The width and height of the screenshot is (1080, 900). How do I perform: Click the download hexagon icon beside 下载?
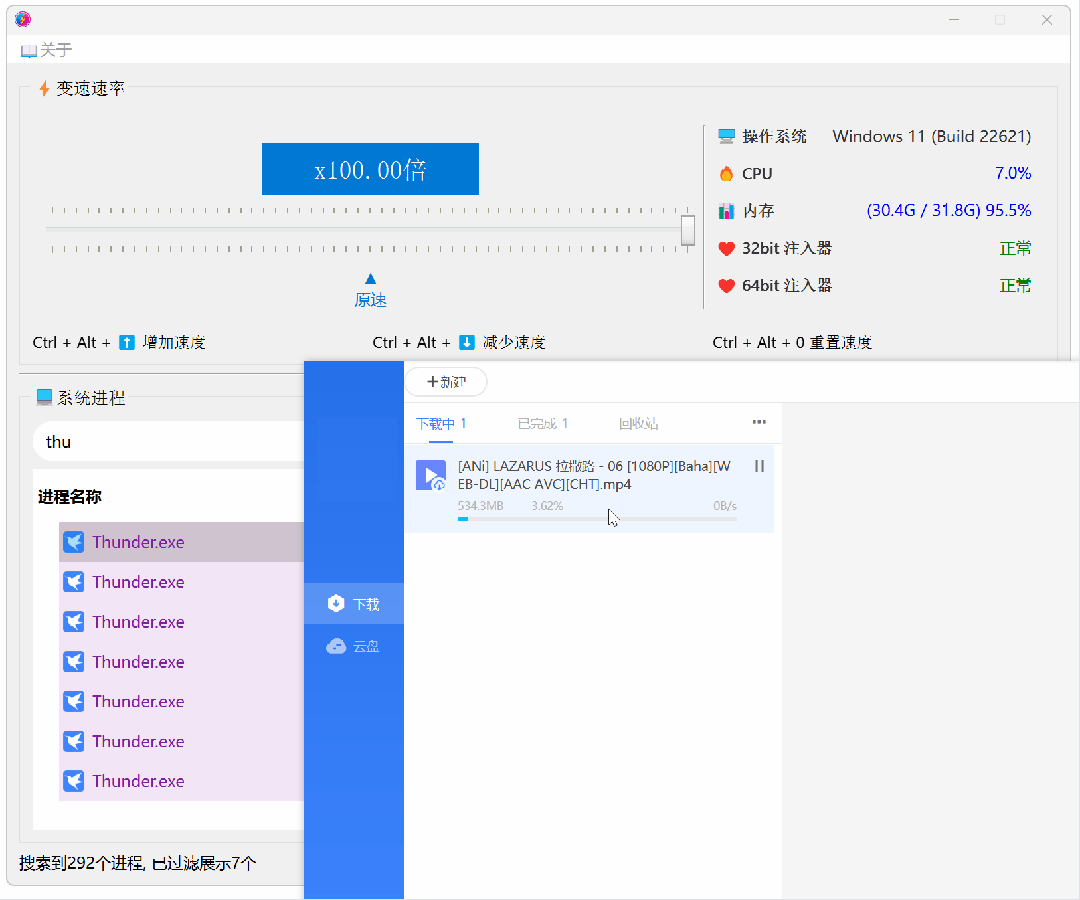click(336, 604)
